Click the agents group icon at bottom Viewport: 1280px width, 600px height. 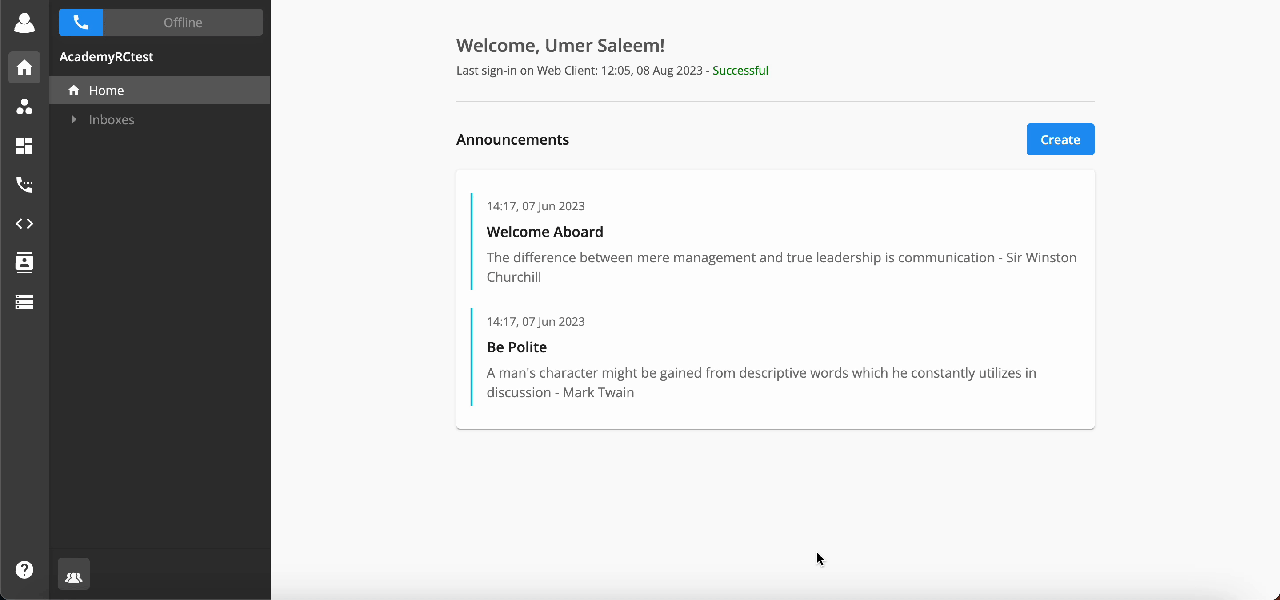(x=74, y=575)
